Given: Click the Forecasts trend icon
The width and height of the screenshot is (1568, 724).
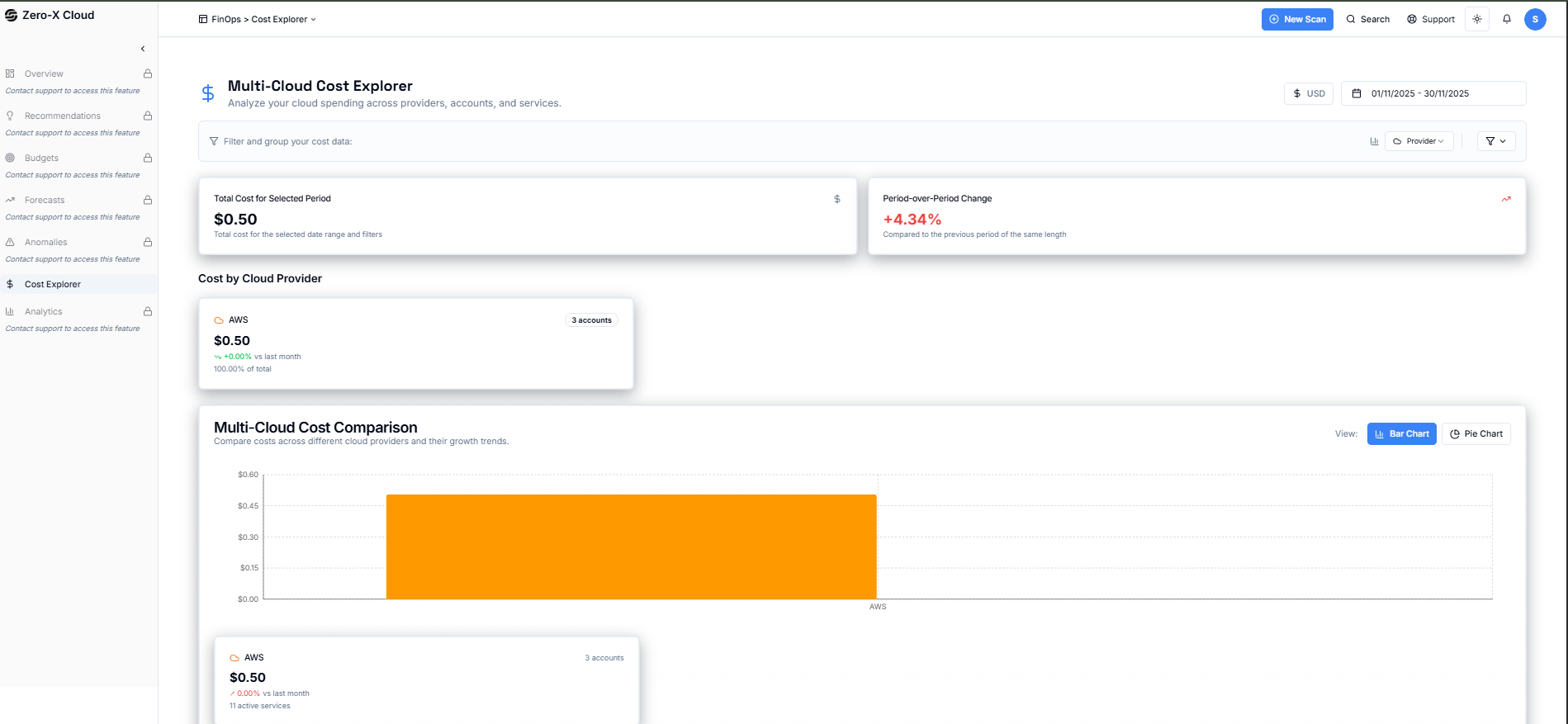Looking at the screenshot, I should tap(10, 200).
